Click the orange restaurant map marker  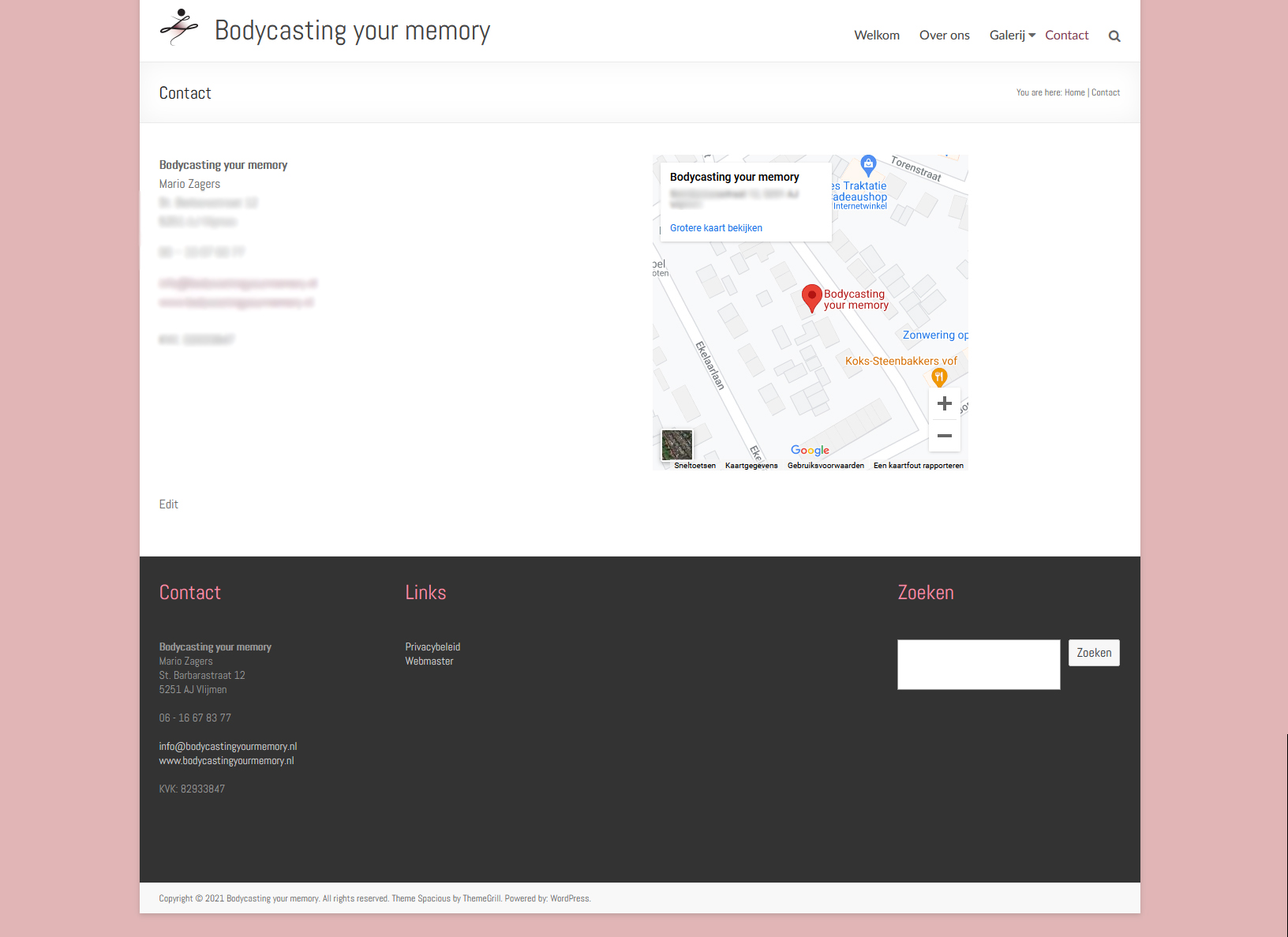point(938,377)
